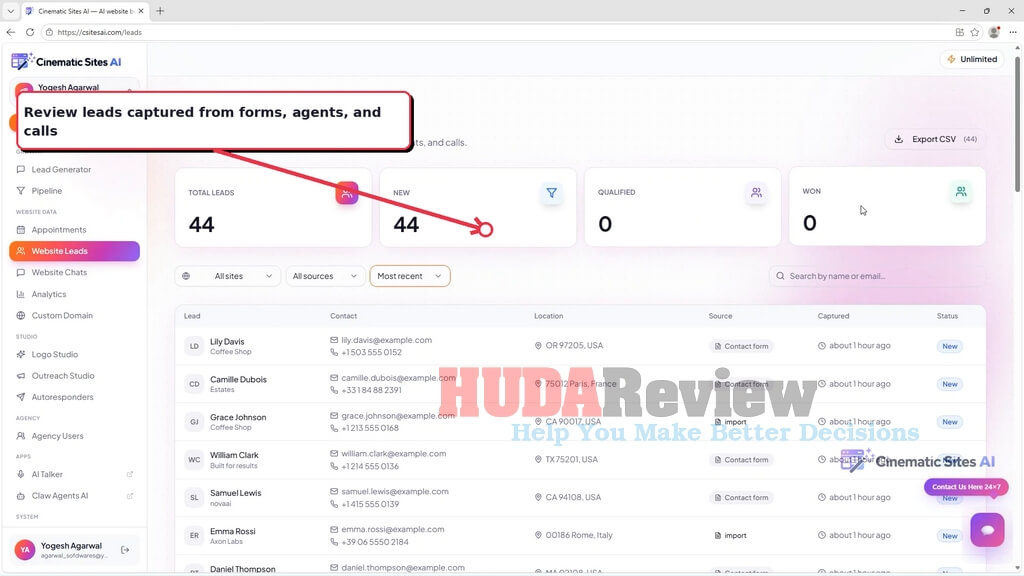Click samuel.lewis@example.com email
Viewport: 1024px width, 576px height.
(394, 492)
